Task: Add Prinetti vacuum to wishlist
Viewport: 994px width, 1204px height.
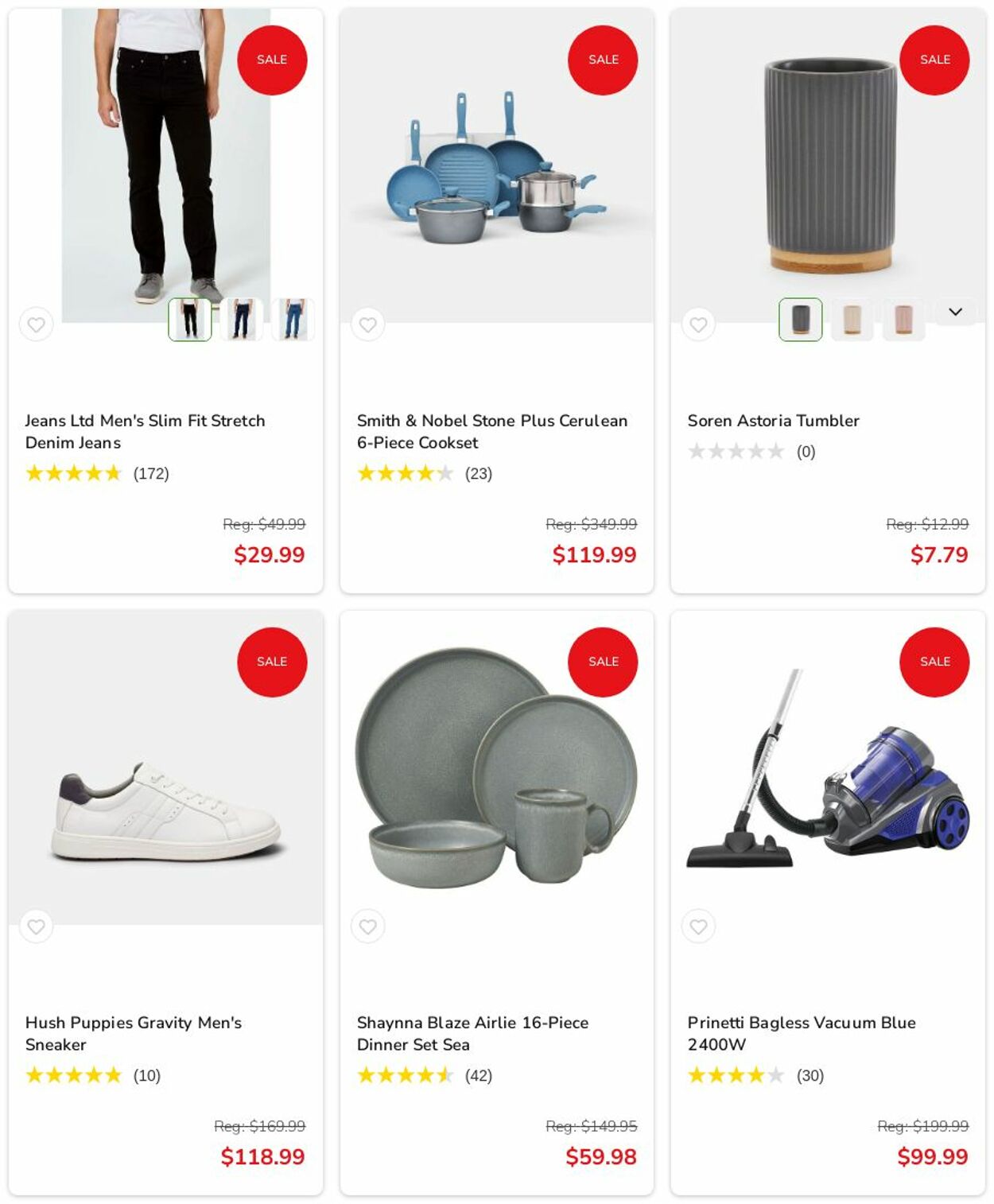Action: 698,926
